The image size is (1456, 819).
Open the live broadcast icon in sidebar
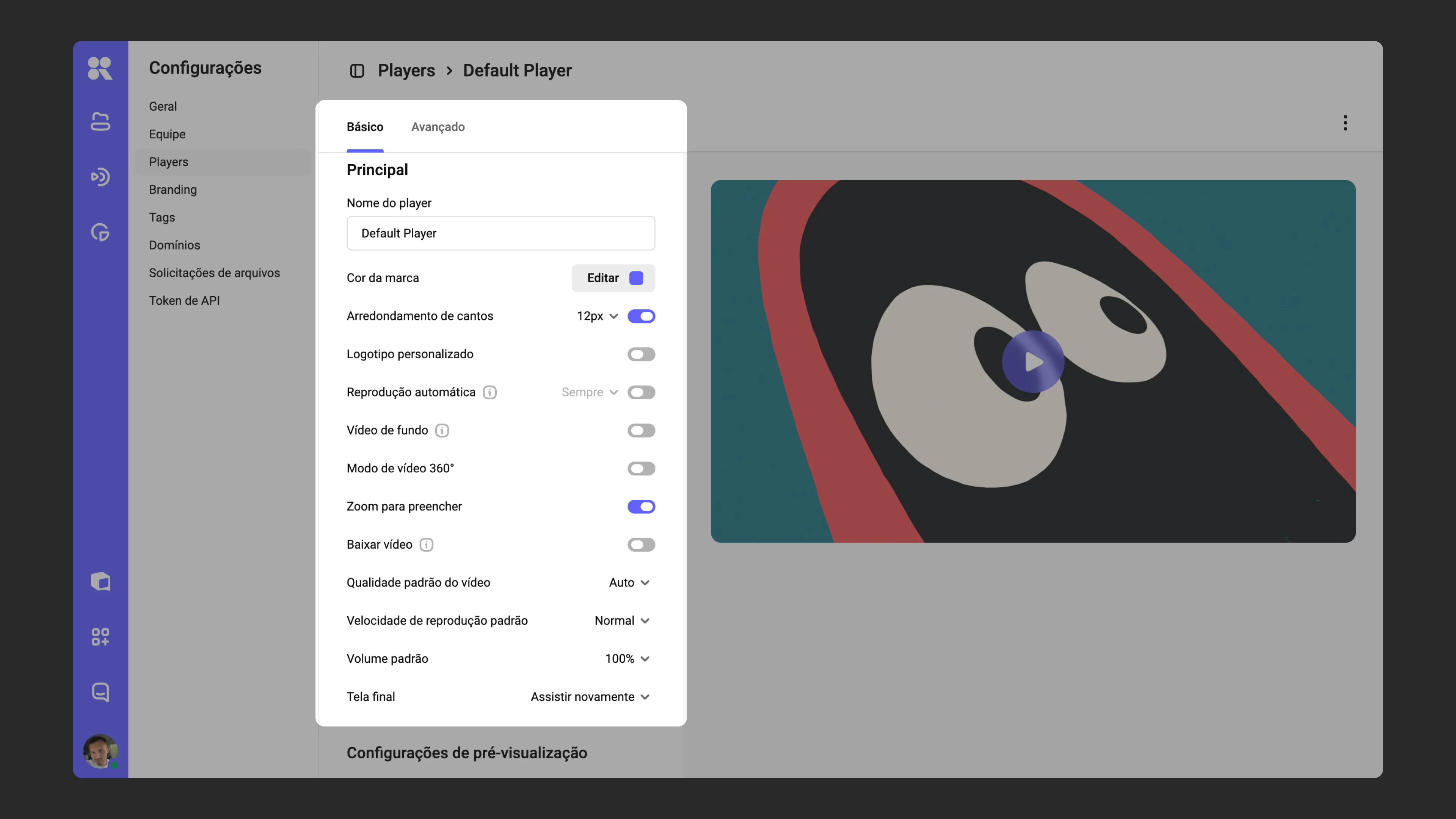click(x=100, y=177)
